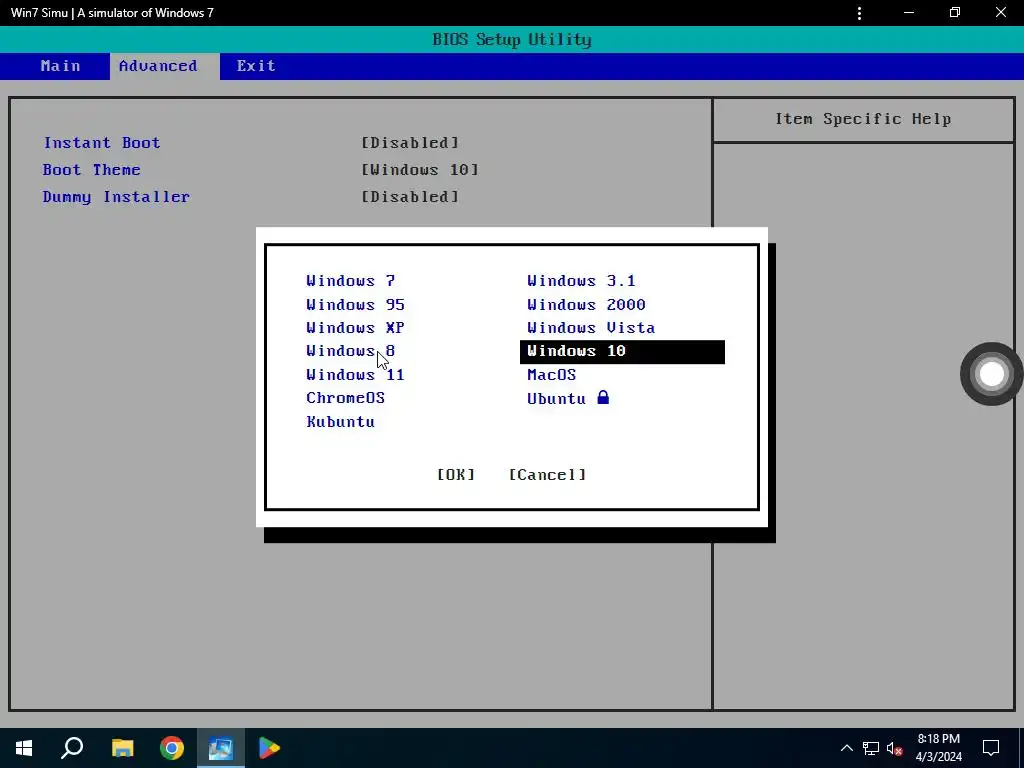The height and width of the screenshot is (768, 1024).
Task: Open the three-dot window menu
Action: [x=859, y=13]
